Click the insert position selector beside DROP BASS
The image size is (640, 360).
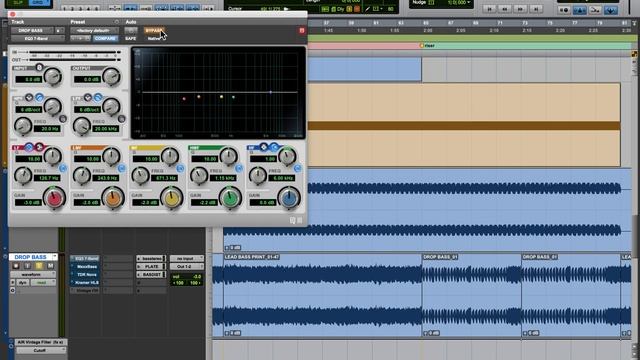pos(59,31)
